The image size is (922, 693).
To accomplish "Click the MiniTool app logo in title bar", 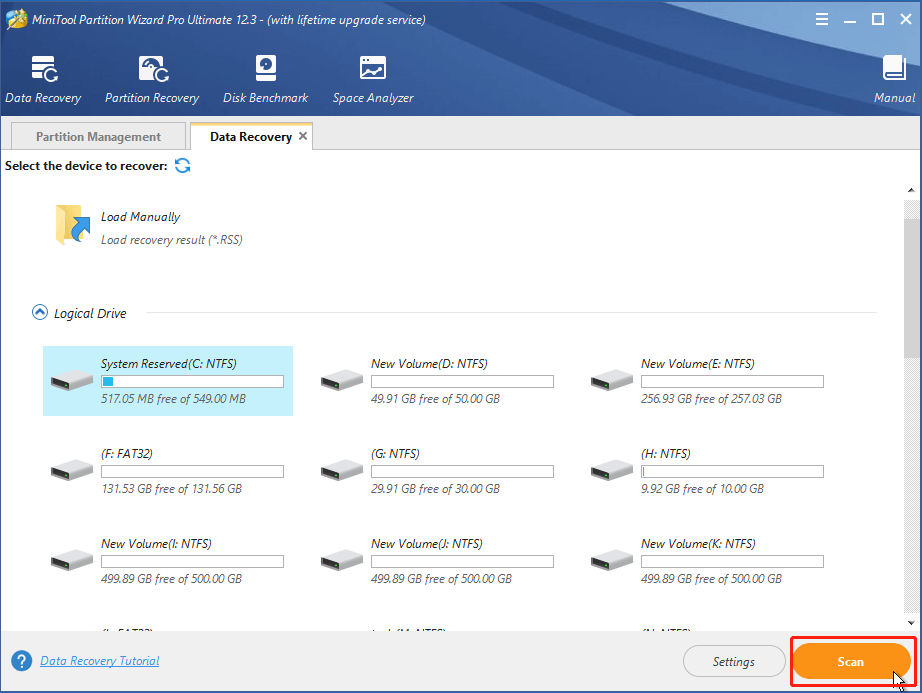I will pos(16,19).
